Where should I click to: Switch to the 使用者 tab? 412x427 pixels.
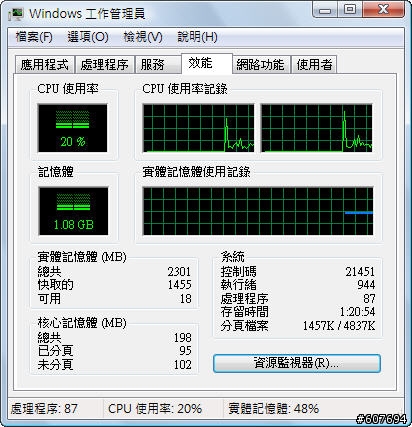314,65
